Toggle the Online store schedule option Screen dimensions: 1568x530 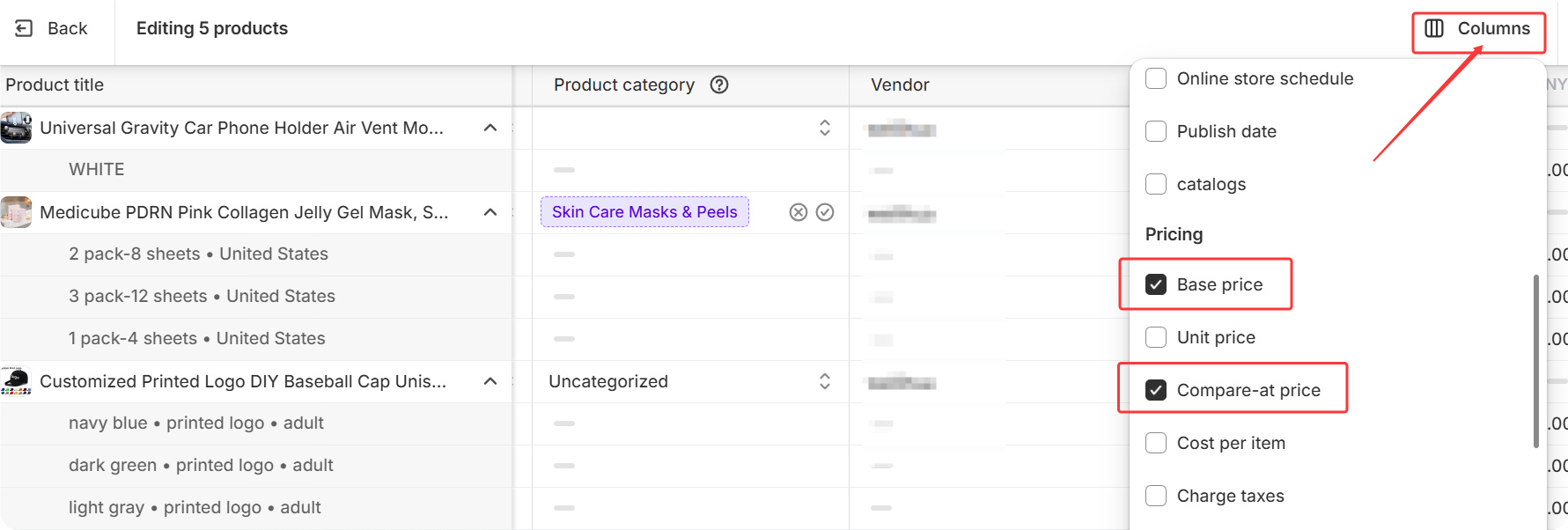pos(1156,78)
